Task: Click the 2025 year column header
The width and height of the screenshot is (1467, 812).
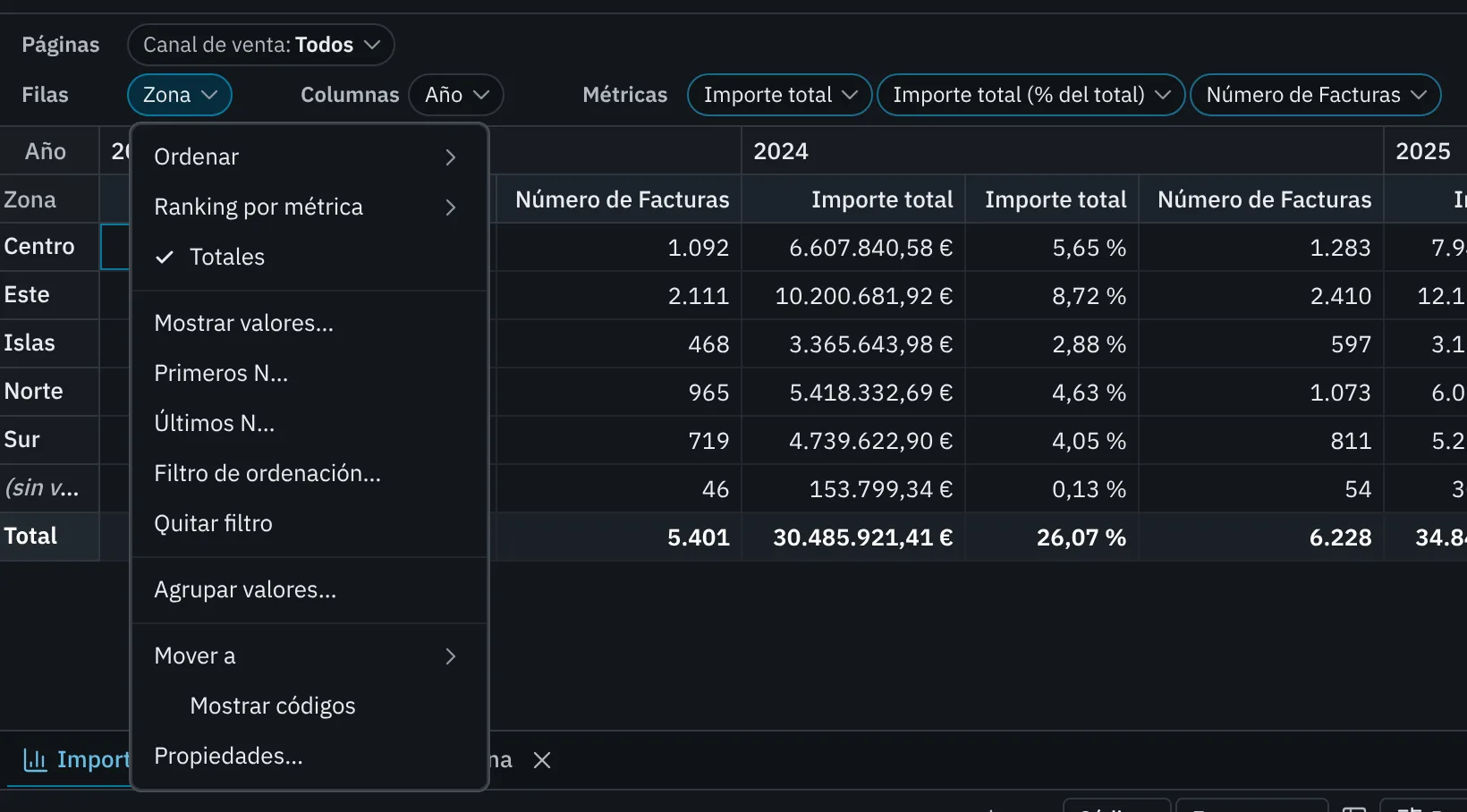Action: tap(1426, 151)
